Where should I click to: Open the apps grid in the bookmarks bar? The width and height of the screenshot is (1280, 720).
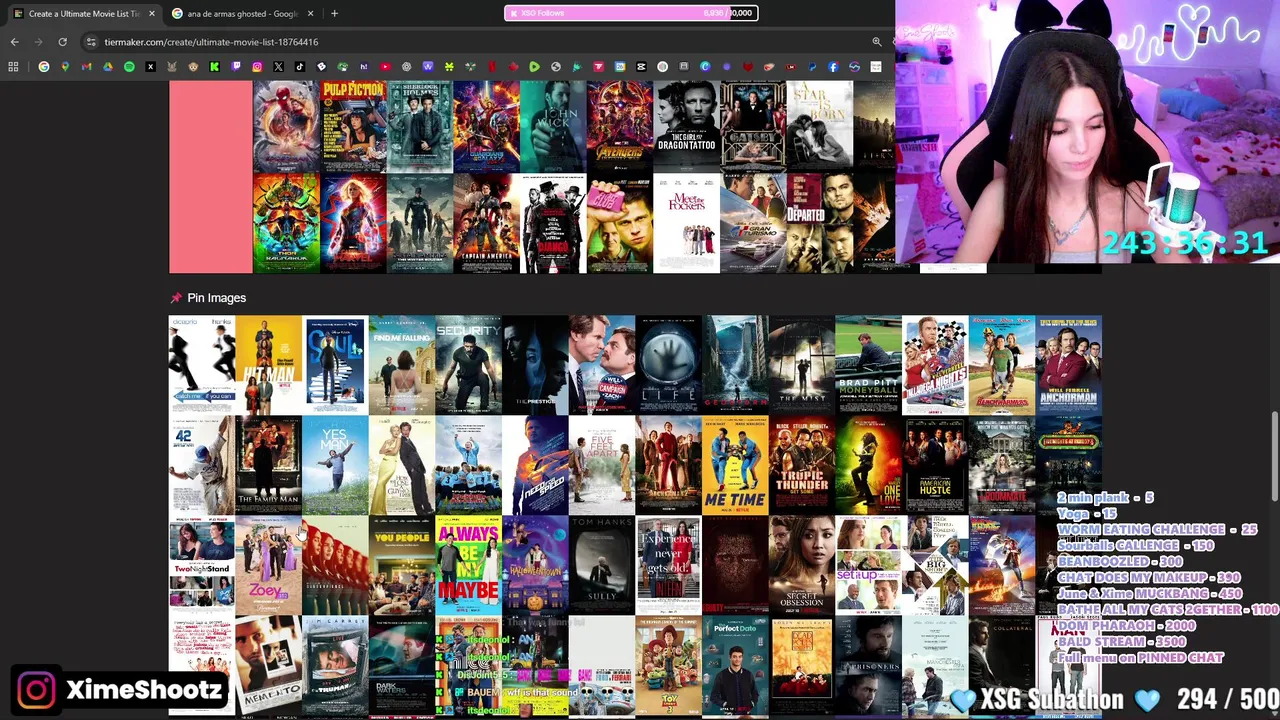tap(13, 67)
